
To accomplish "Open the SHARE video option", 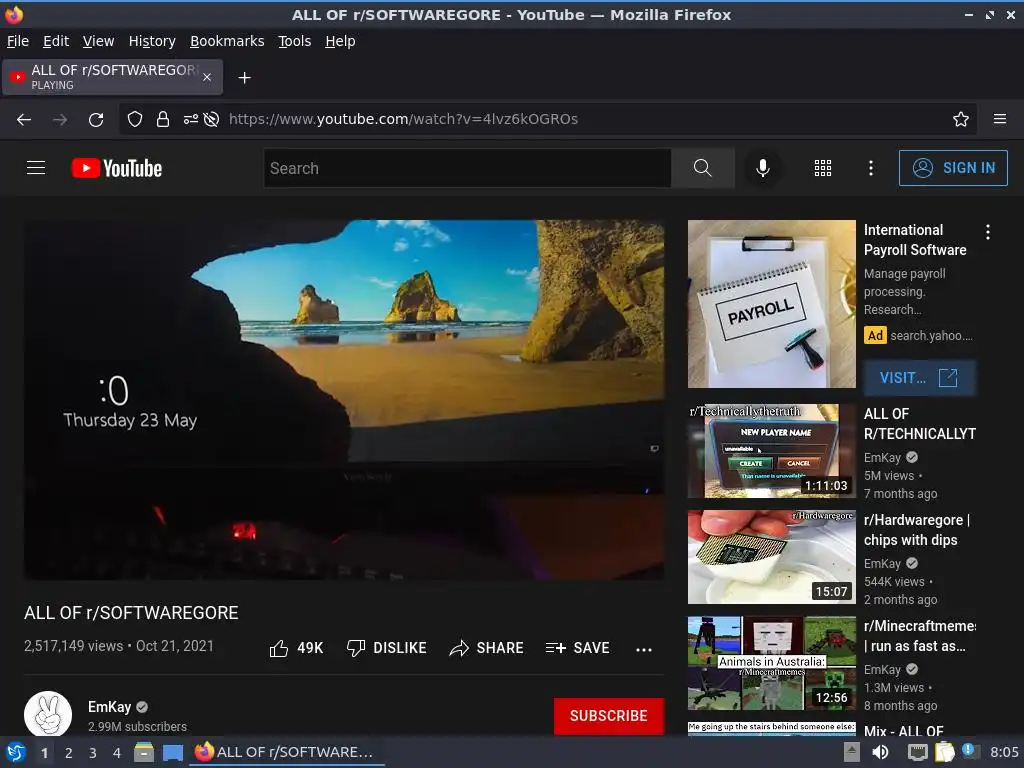I will 487,648.
